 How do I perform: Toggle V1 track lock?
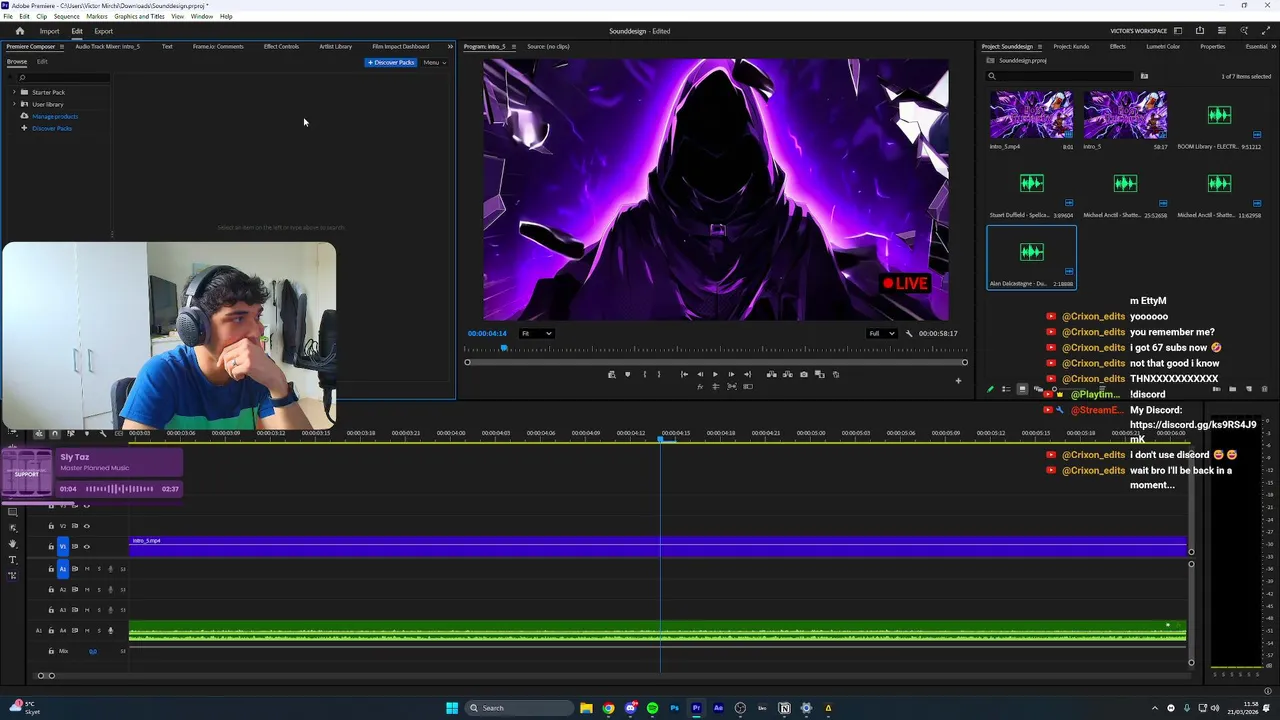coord(51,547)
